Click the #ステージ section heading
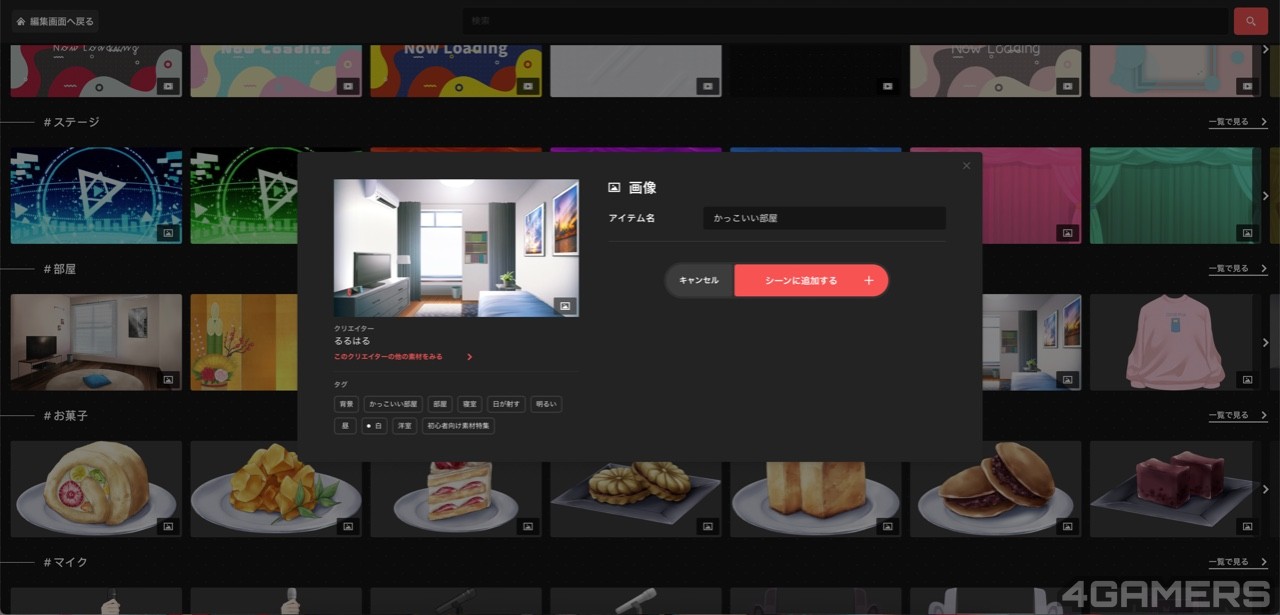 coord(72,122)
